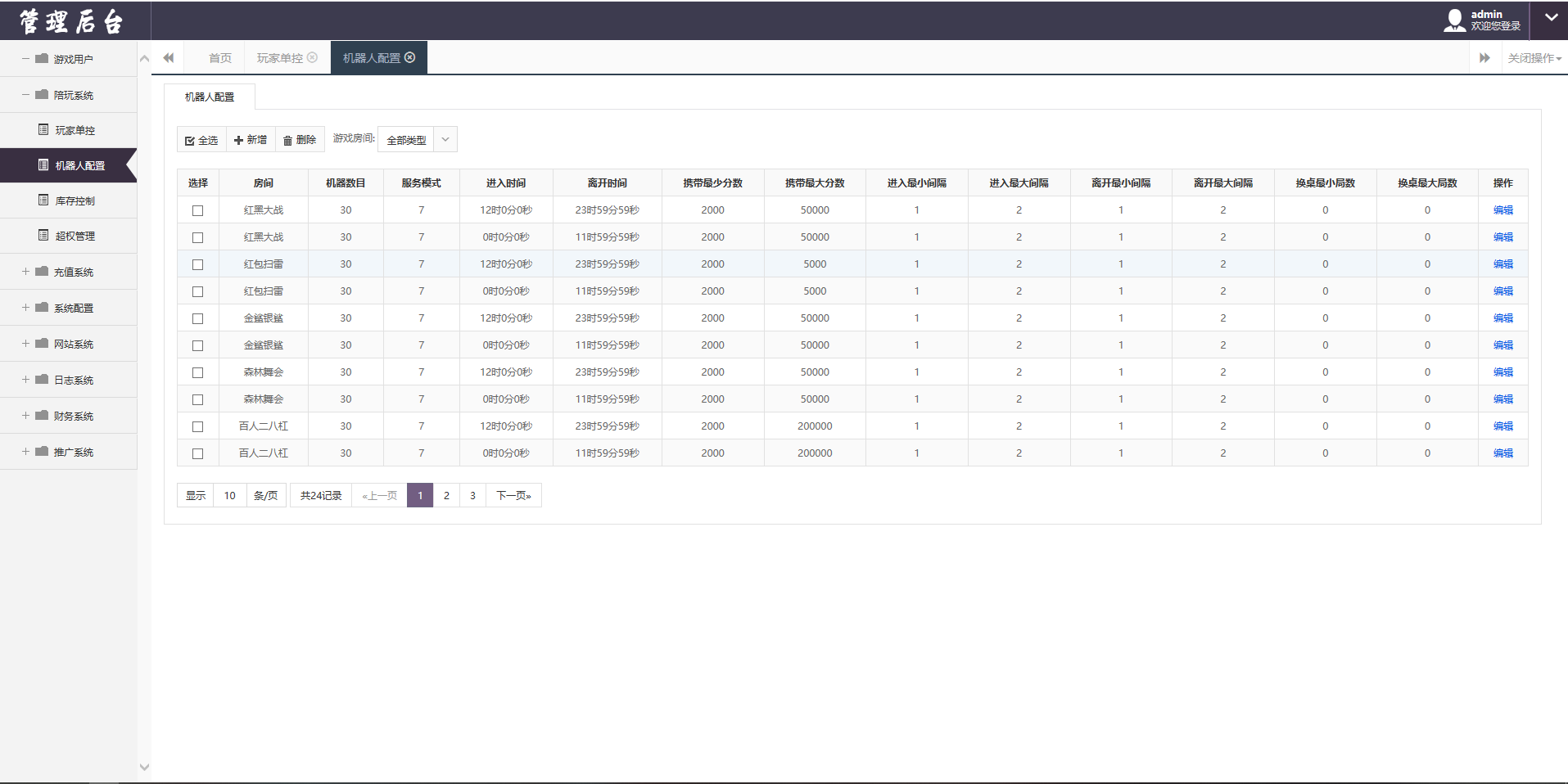
Task: Close the 玩家单控 tab with its X icon
Action: click(x=312, y=57)
